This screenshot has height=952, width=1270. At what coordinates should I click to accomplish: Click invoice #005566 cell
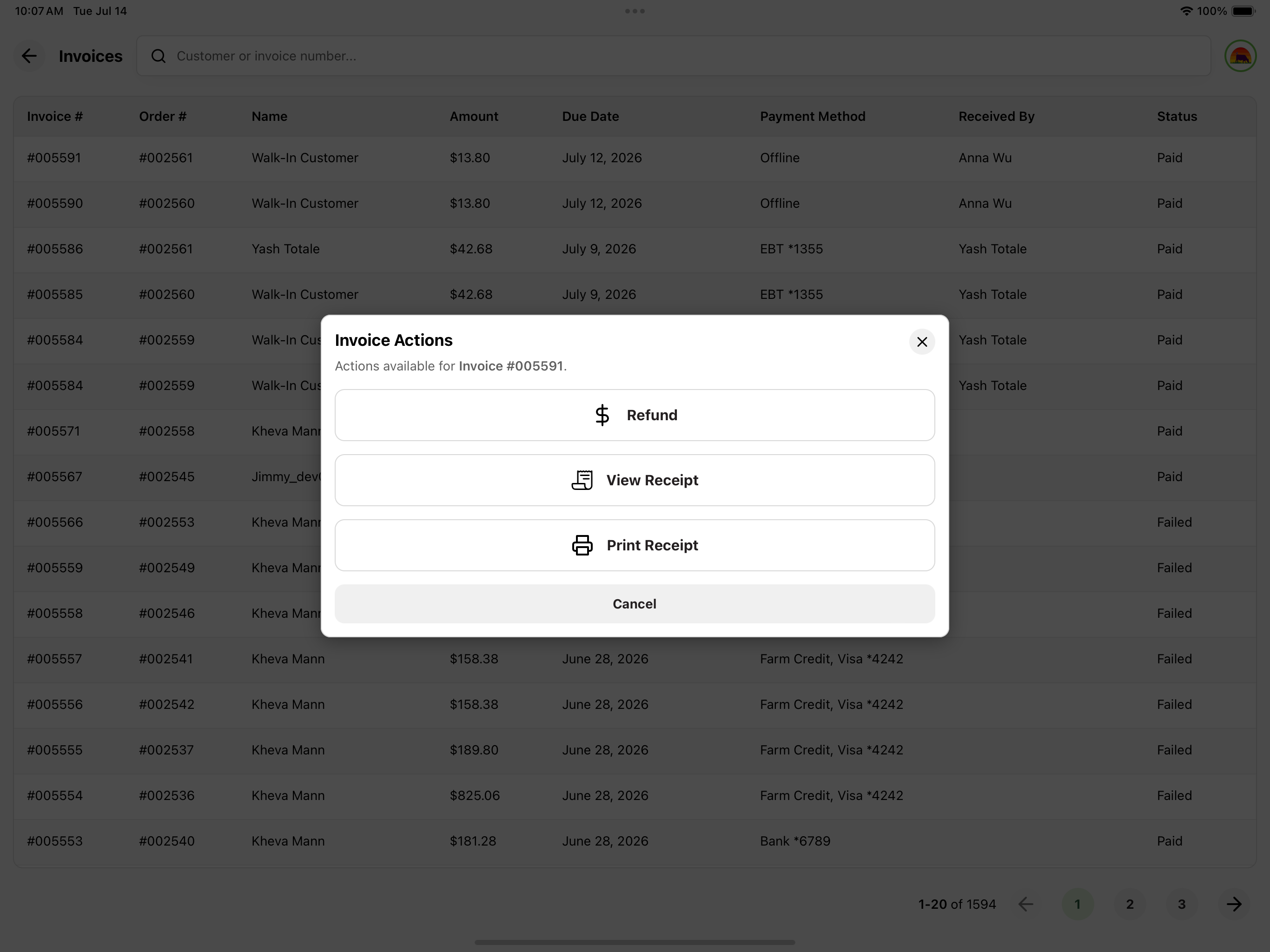54,522
